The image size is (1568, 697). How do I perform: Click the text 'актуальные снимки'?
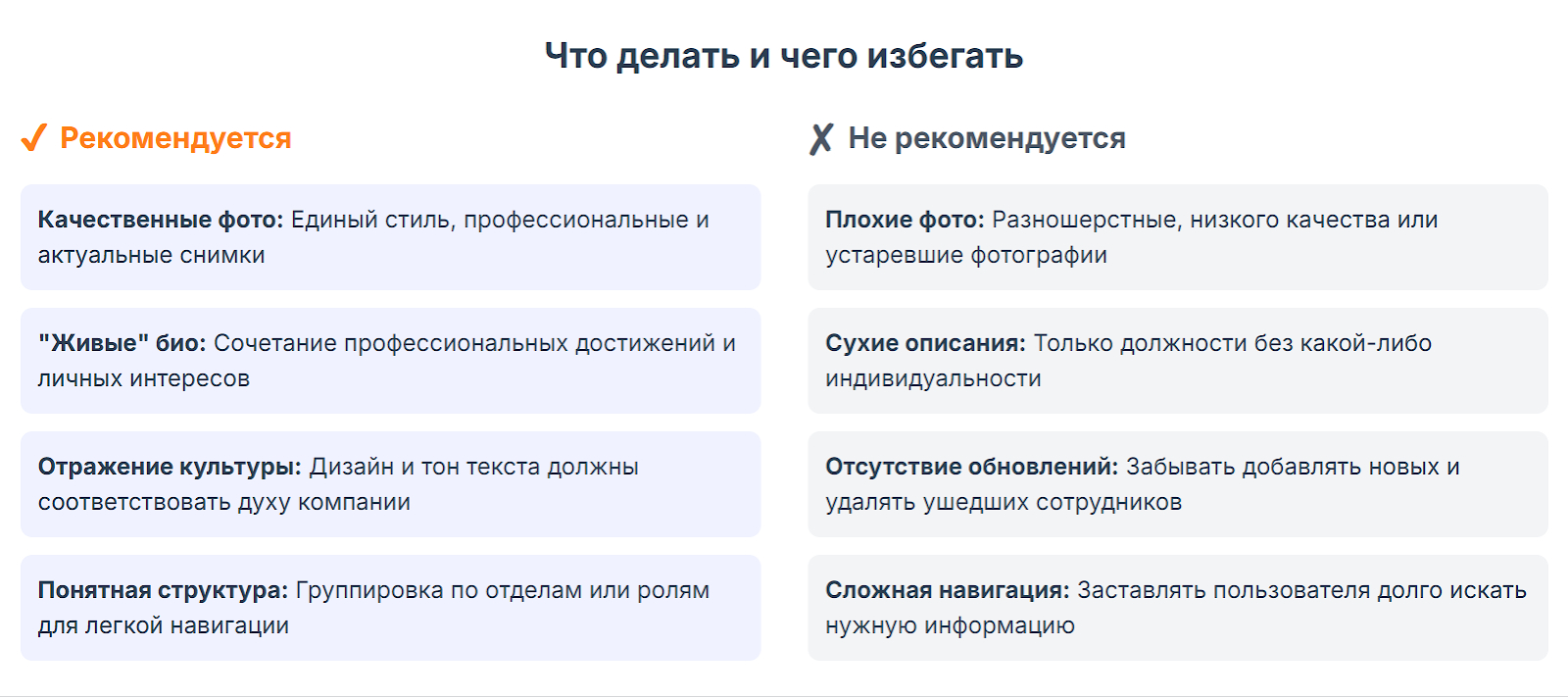[152, 255]
